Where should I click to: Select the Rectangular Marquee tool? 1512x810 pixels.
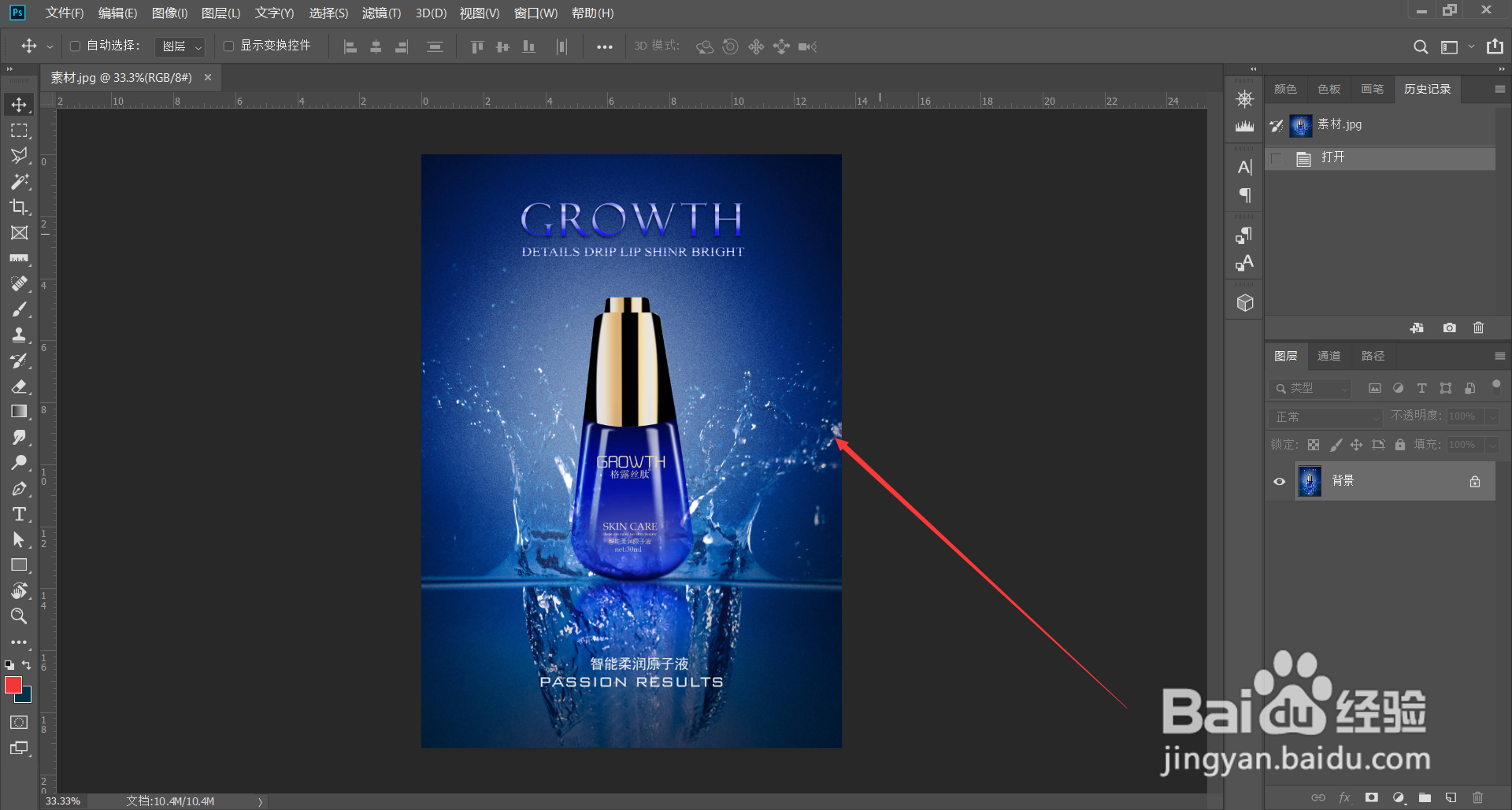click(x=19, y=131)
